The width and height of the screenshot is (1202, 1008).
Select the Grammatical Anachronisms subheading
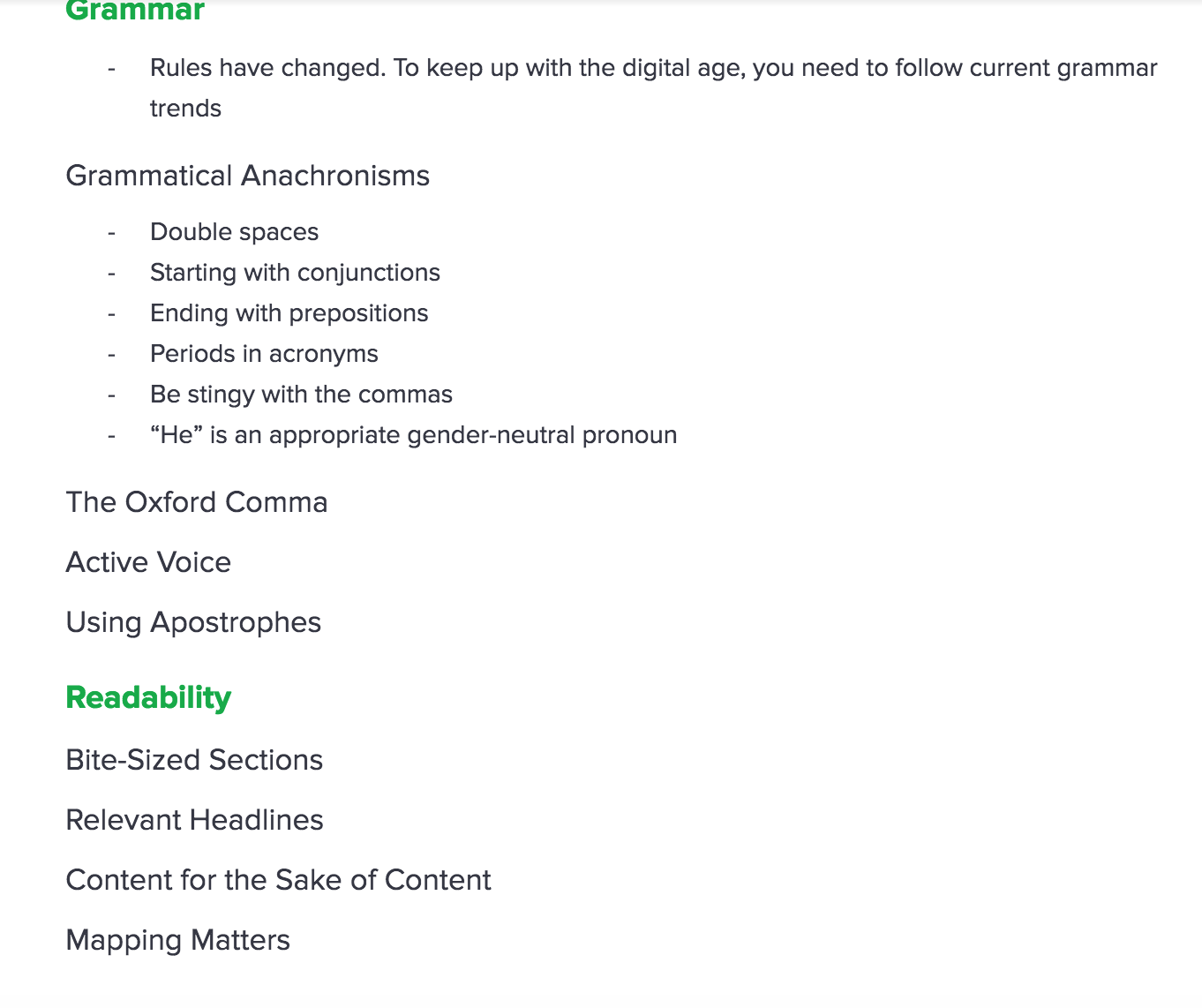(248, 176)
